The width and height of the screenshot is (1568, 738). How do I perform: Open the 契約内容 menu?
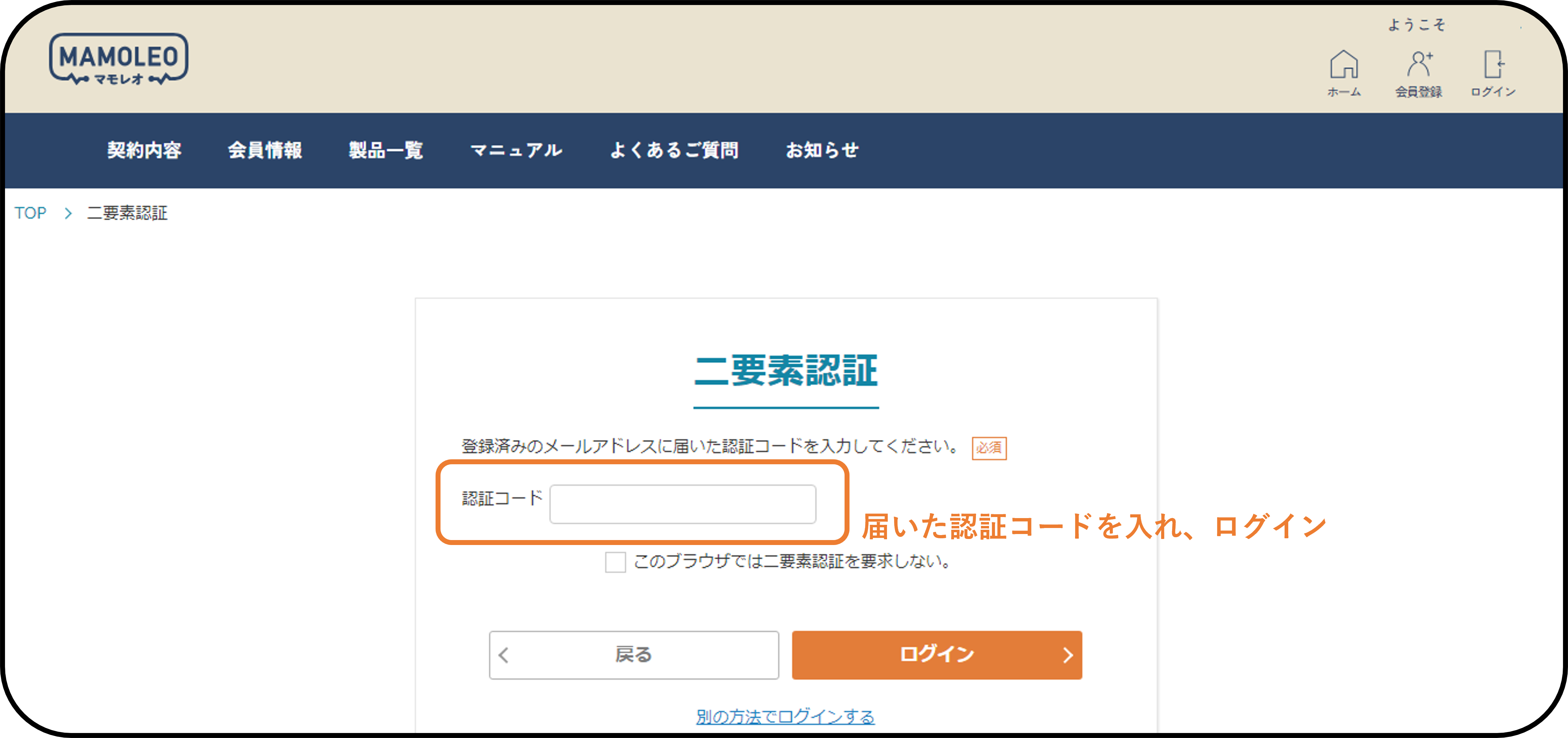tap(144, 150)
